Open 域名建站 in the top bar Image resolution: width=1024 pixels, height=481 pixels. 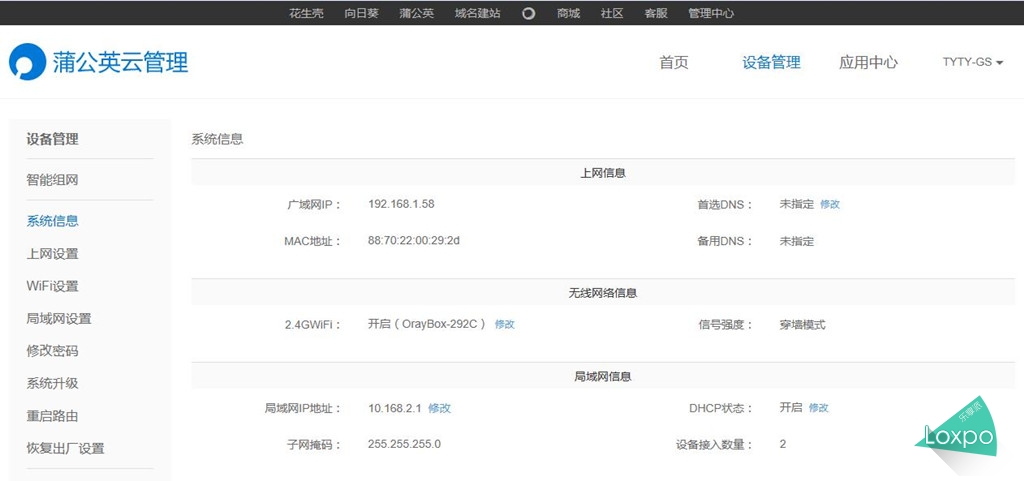[x=477, y=13]
